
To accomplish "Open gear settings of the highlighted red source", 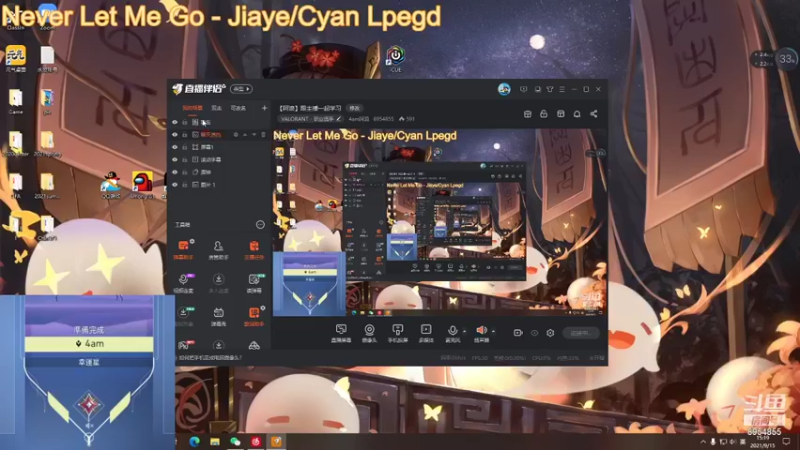I will tap(236, 135).
